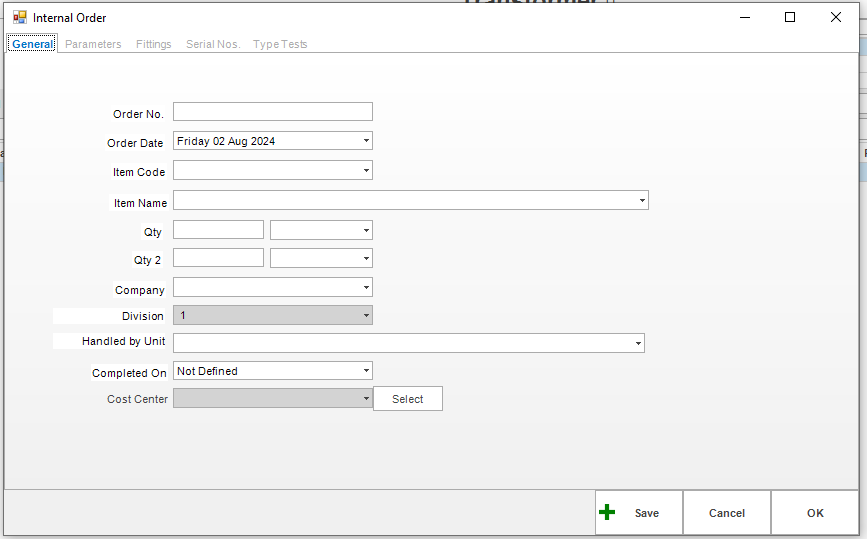Select the Serial Nos. tab
This screenshot has height=539, width=867.
click(x=212, y=44)
